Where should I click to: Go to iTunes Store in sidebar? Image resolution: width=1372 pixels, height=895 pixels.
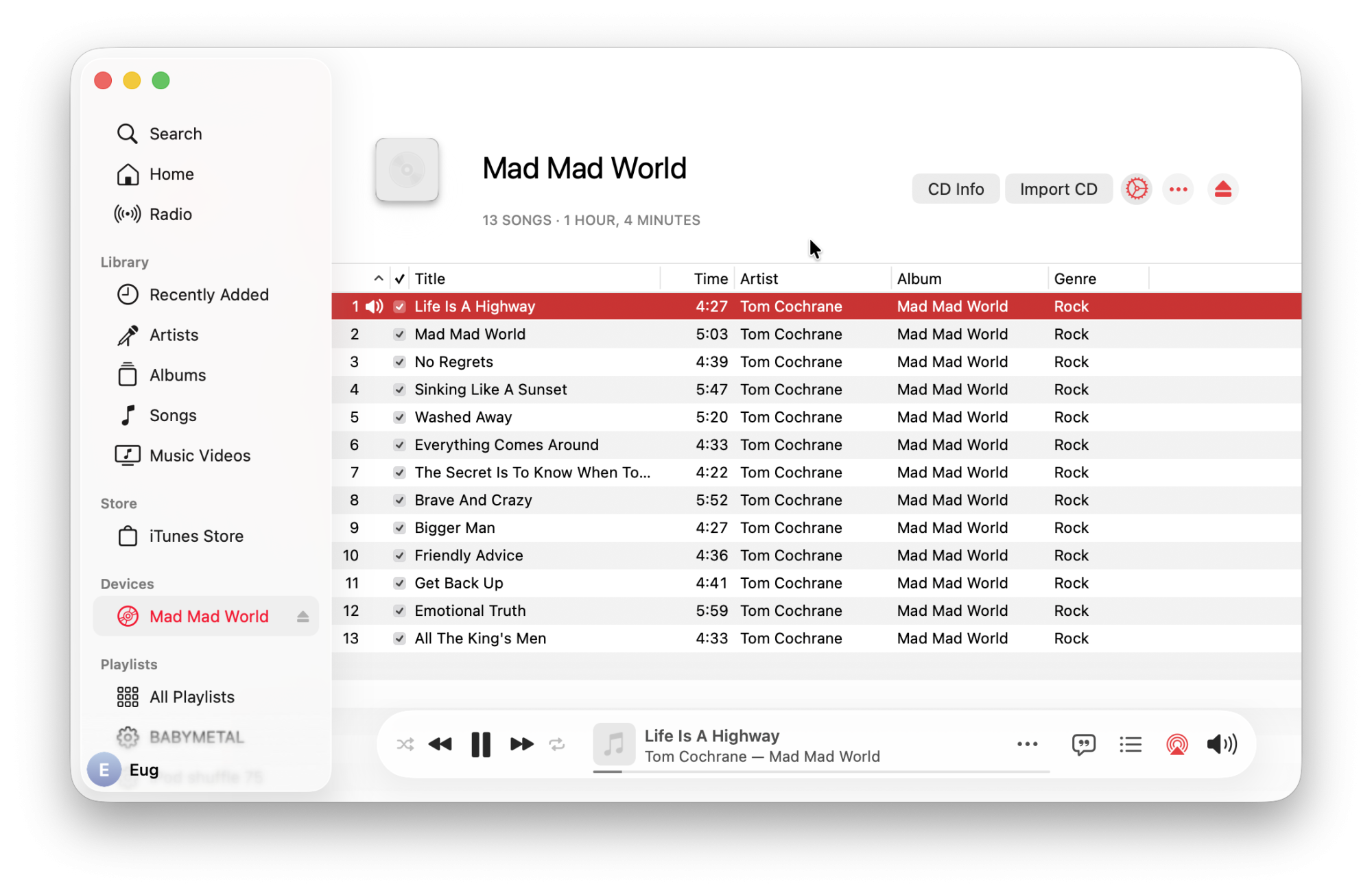click(x=196, y=536)
